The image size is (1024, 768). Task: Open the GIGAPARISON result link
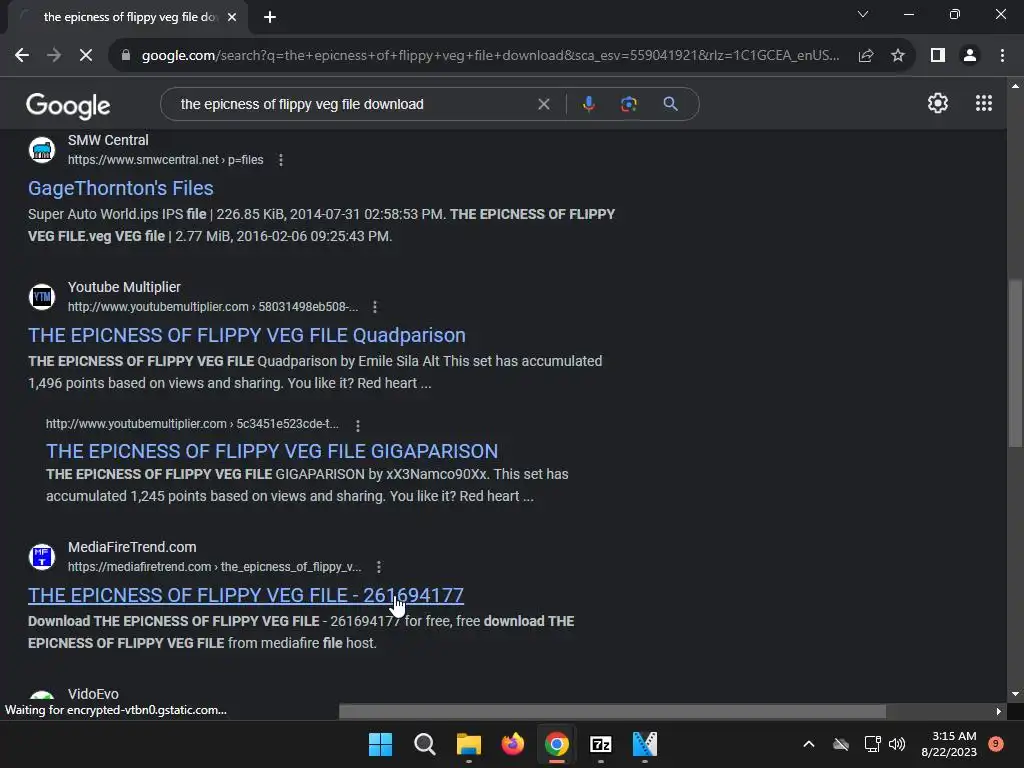(x=272, y=451)
